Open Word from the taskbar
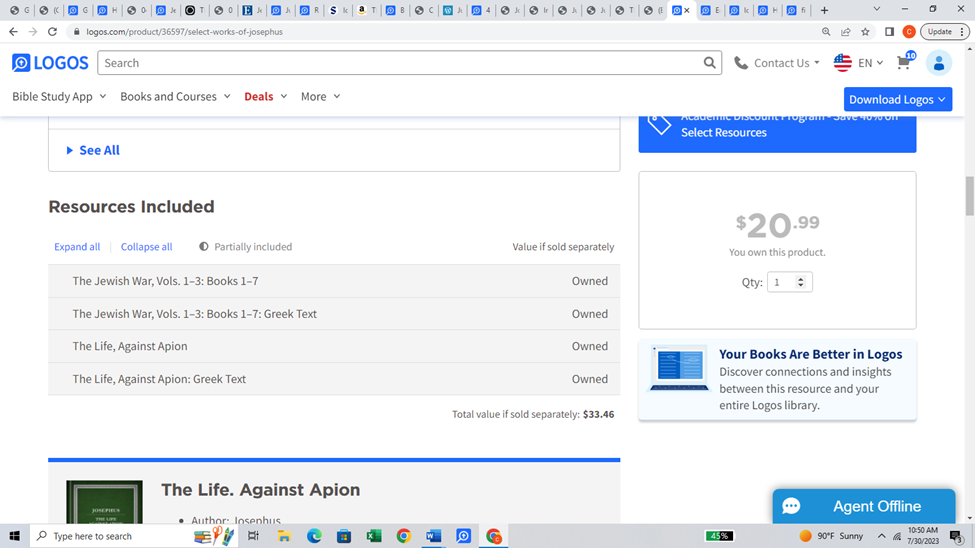 (433, 536)
